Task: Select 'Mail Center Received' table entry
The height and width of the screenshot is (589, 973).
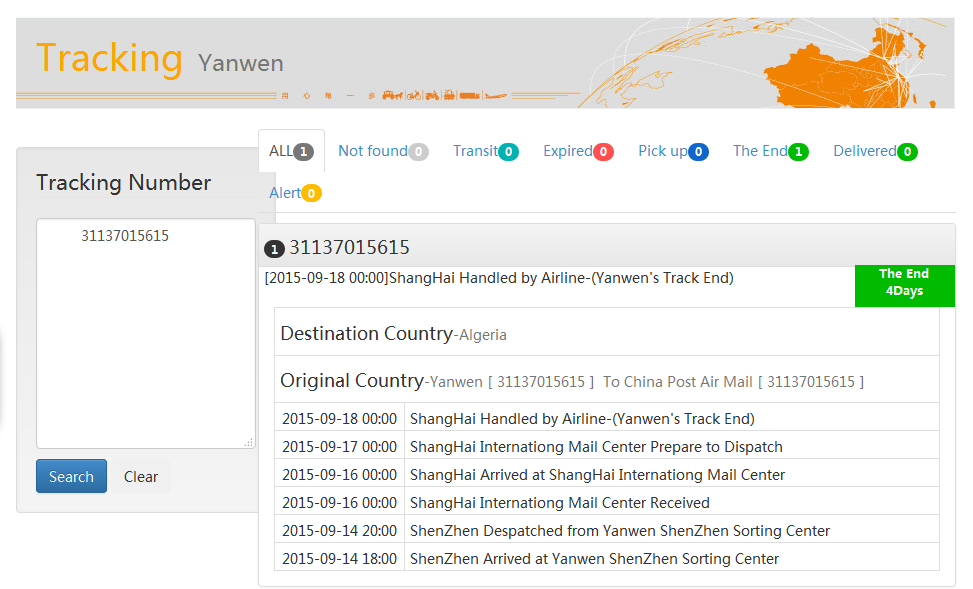Action: click(x=672, y=503)
